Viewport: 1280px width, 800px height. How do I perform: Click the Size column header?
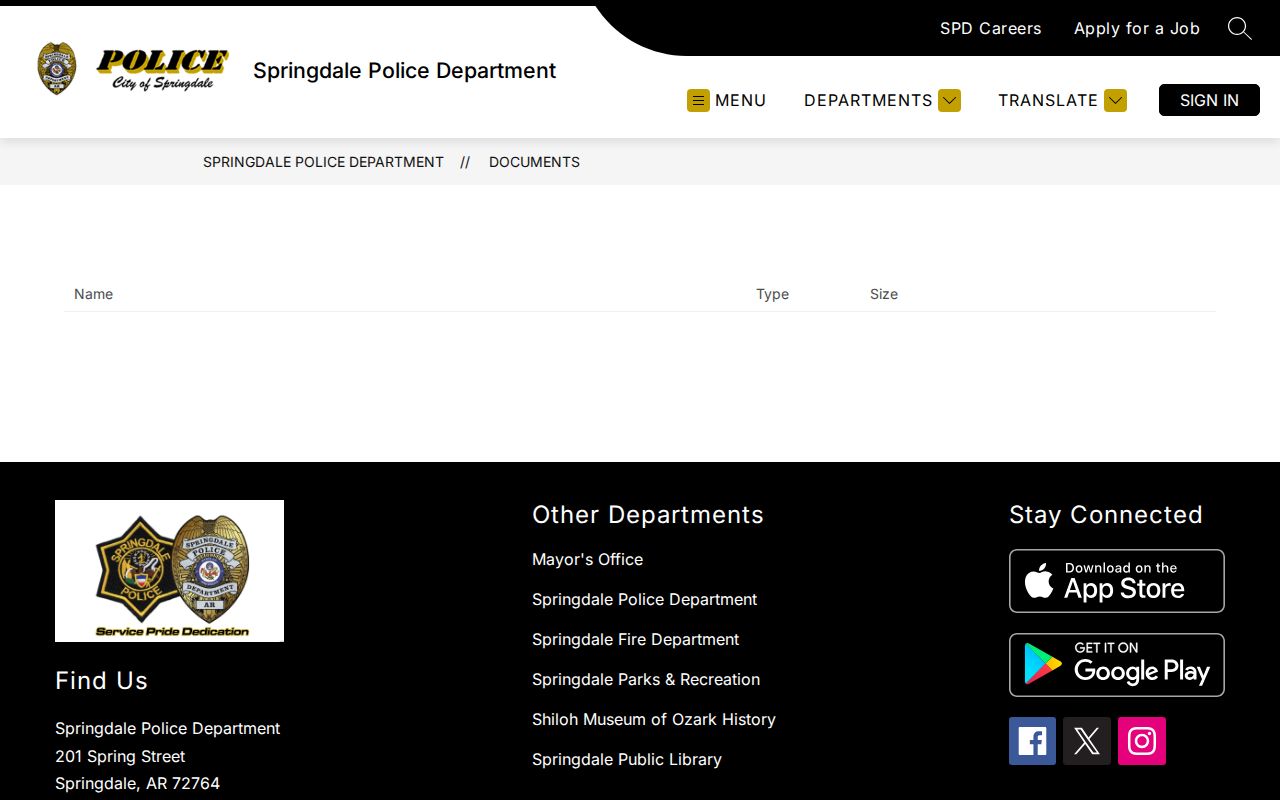(x=884, y=294)
